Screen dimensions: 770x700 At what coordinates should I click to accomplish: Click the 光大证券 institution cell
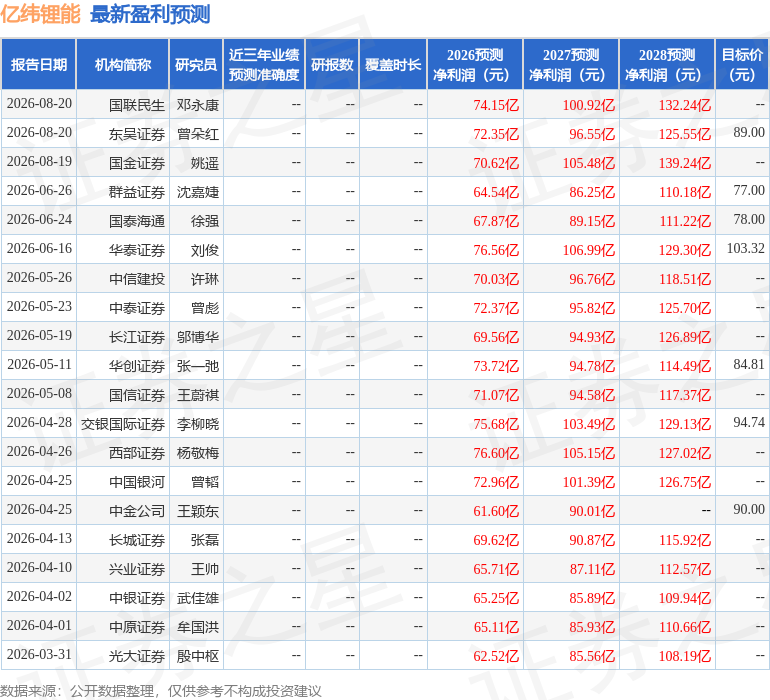point(137,656)
